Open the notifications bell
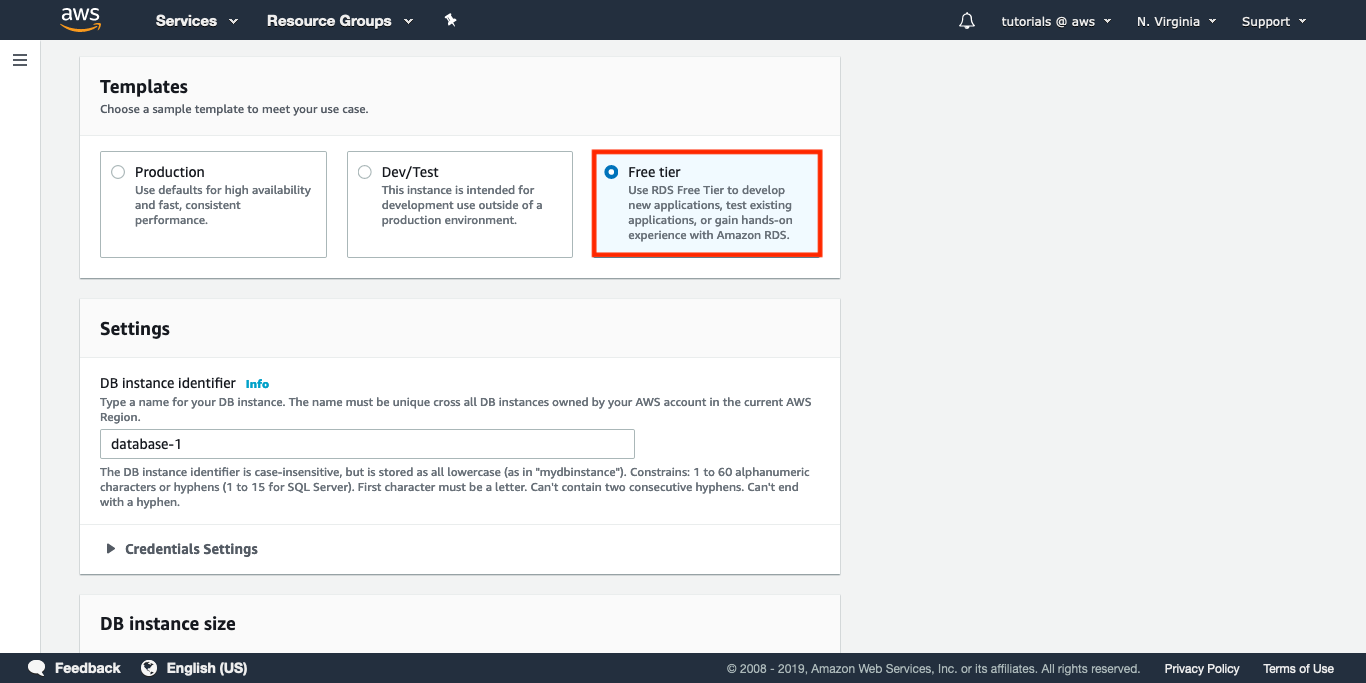Screen dimensions: 1366x683 [966, 21]
